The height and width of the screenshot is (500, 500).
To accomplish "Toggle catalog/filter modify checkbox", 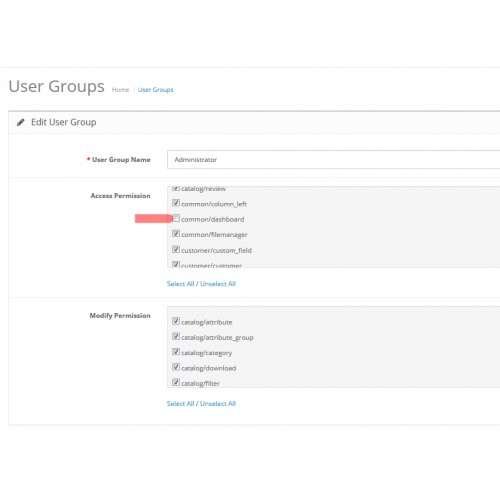I will pyautogui.click(x=176, y=382).
